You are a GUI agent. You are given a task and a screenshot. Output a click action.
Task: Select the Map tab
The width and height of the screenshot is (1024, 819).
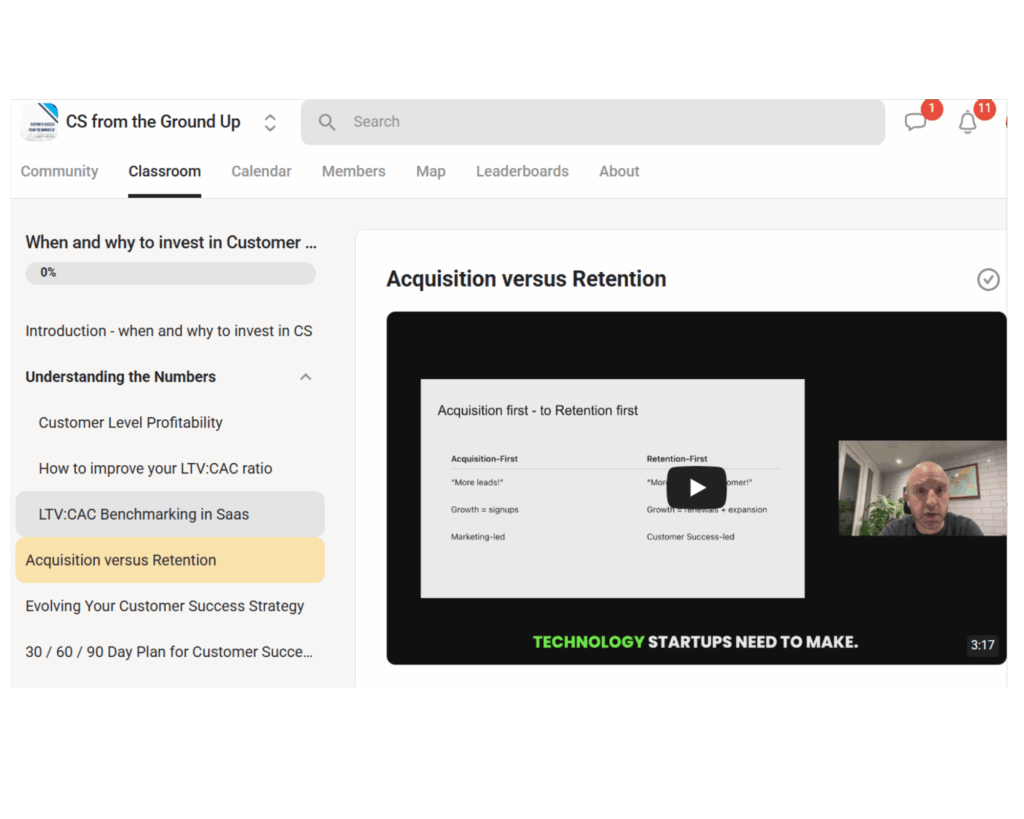[430, 171]
